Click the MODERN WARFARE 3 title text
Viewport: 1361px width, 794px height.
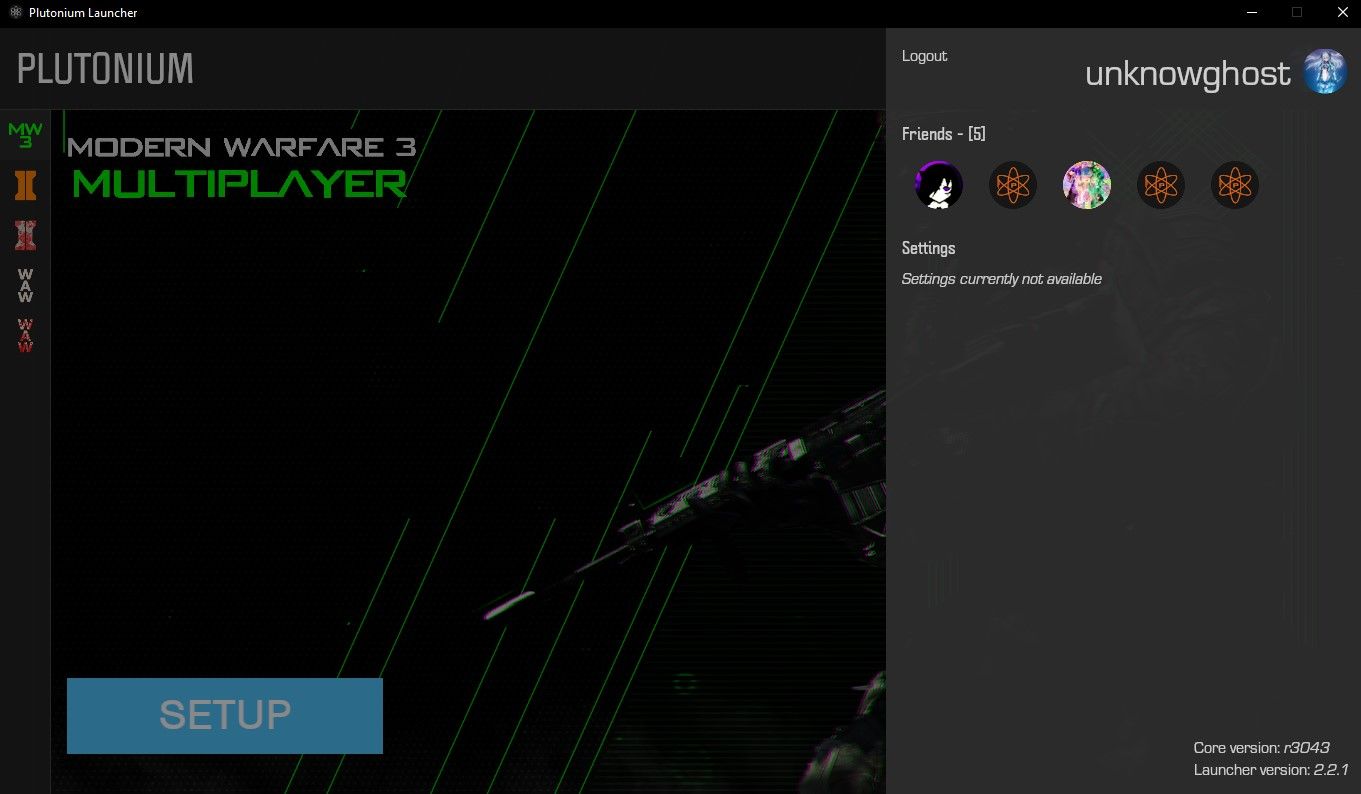tap(241, 147)
